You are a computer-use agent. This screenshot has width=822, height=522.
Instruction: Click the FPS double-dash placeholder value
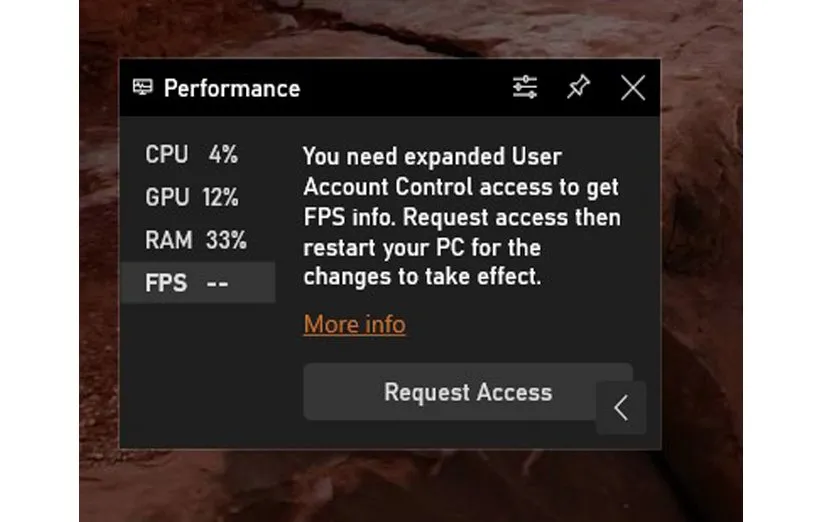click(217, 284)
